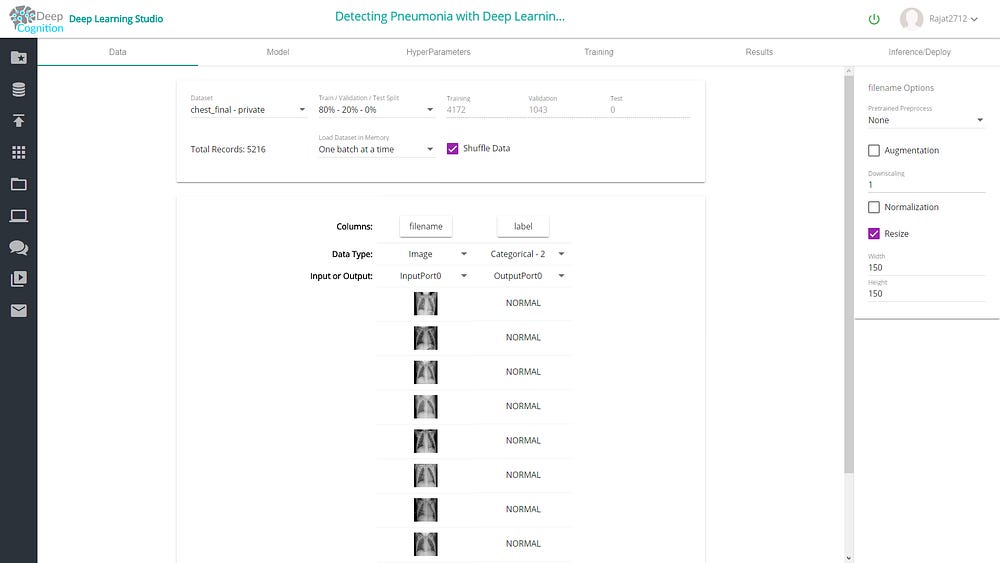
Task: Open the laptop environment icon
Action: (x=18, y=216)
